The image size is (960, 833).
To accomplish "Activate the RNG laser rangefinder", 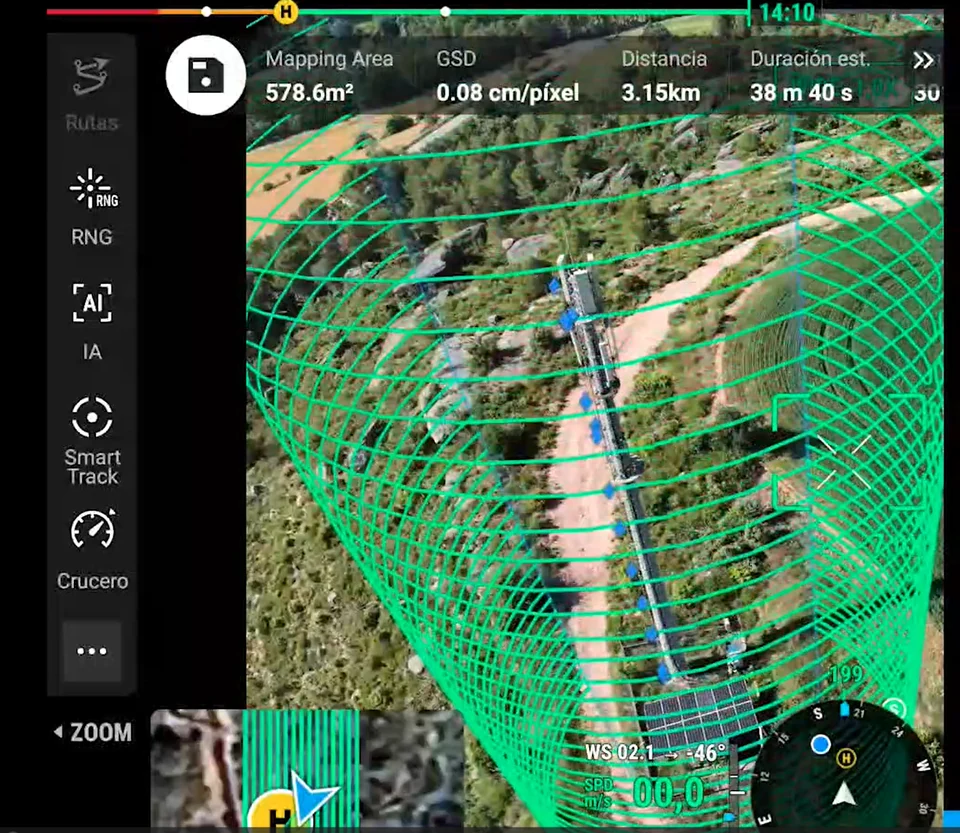I will tap(92, 206).
